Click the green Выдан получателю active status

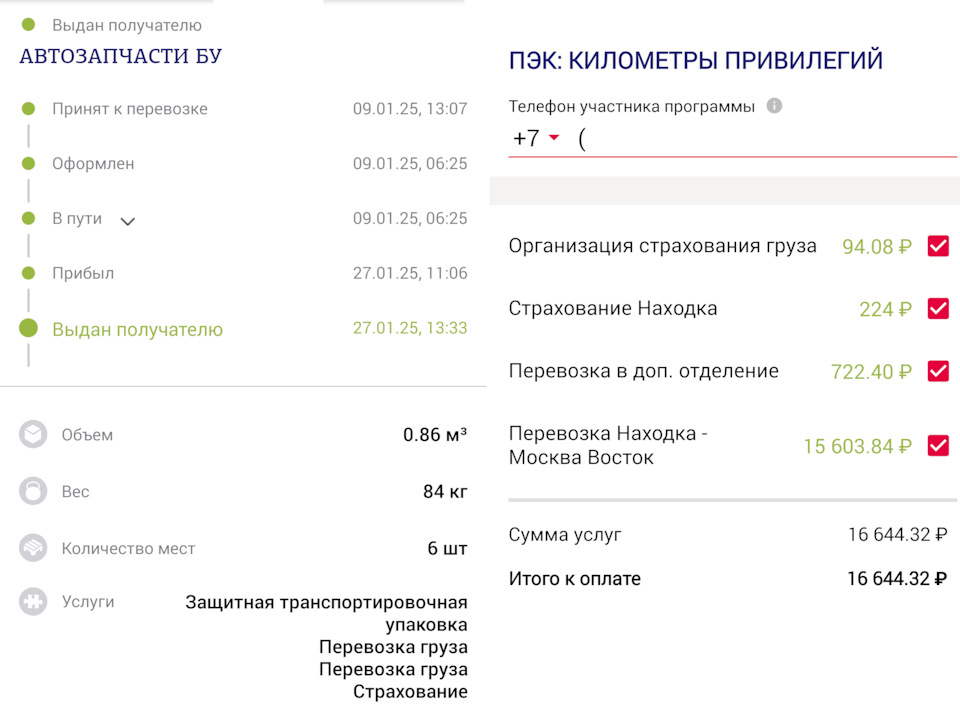point(137,329)
